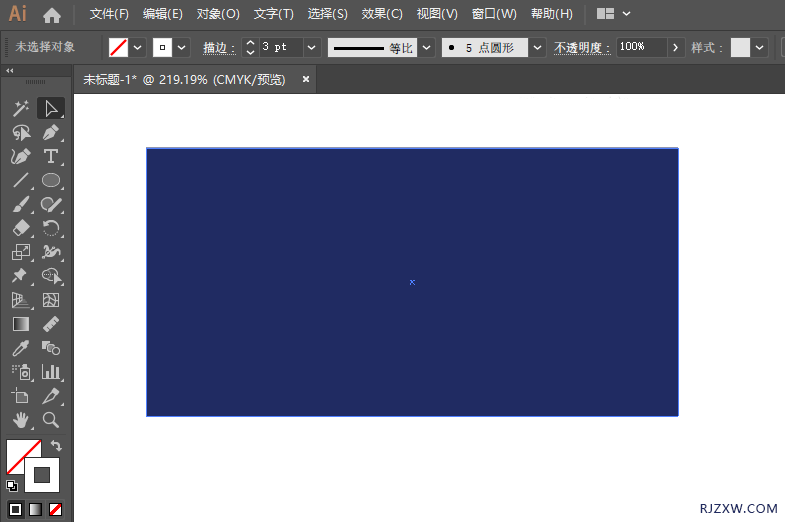Open the brush definition dropdown
This screenshot has width=785, height=522.
[537, 48]
